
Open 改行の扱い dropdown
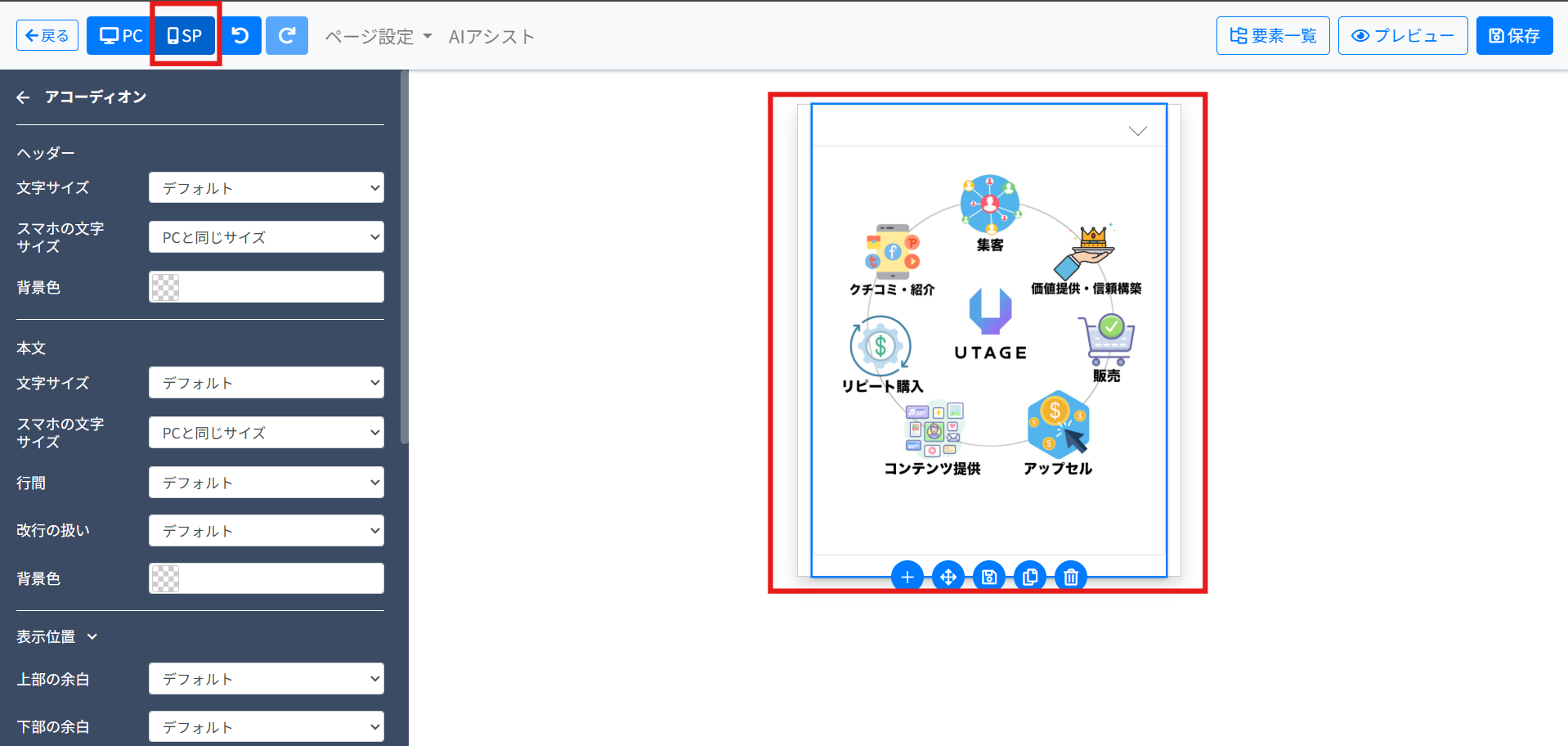[267, 531]
